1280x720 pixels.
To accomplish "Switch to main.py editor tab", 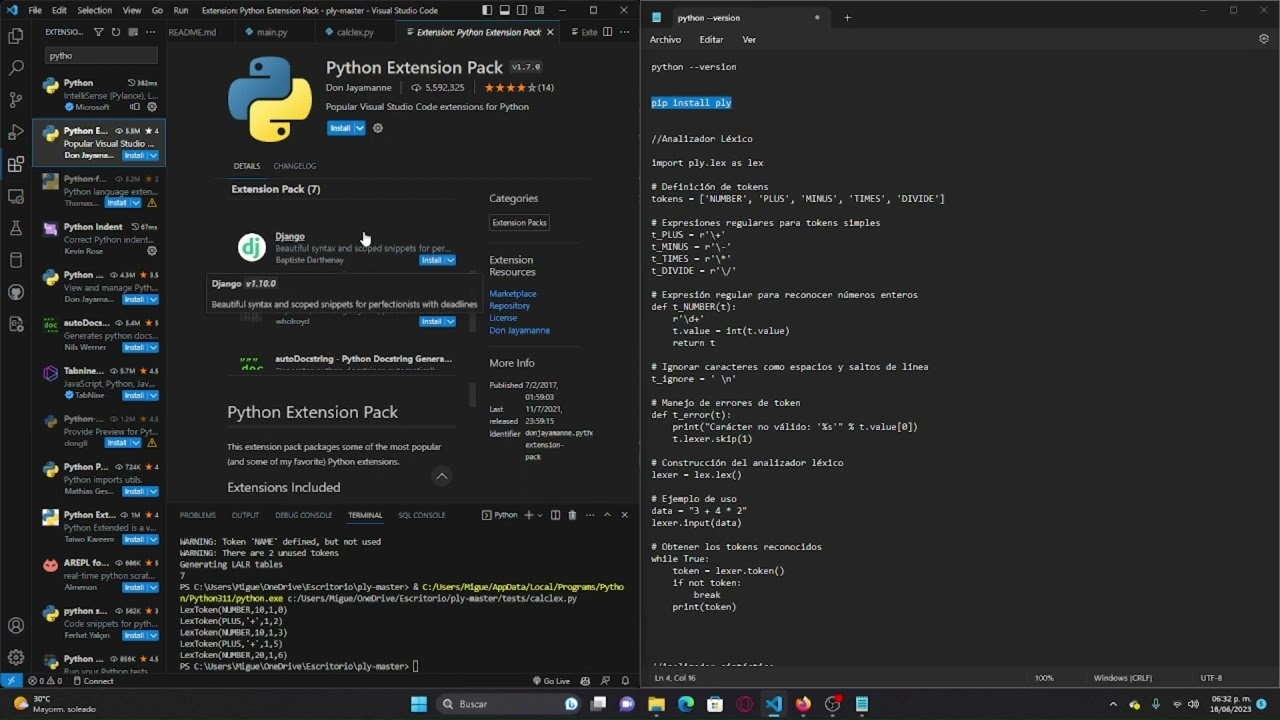I will coord(271,32).
